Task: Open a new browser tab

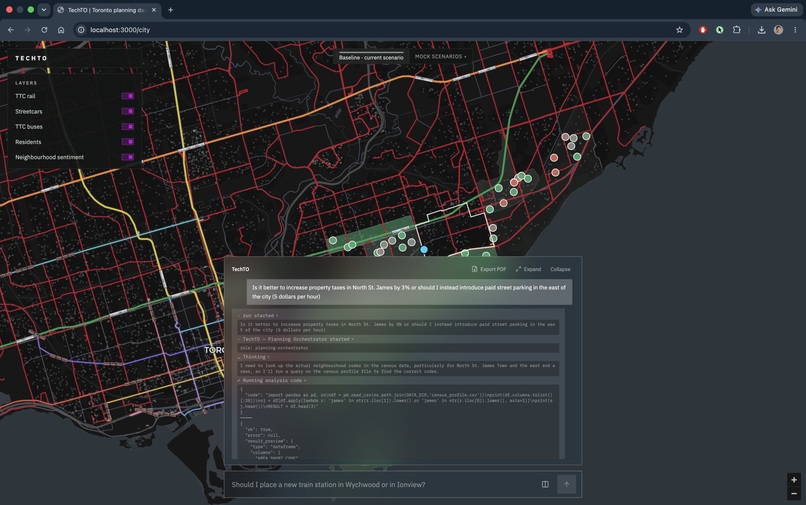Action: (x=171, y=10)
